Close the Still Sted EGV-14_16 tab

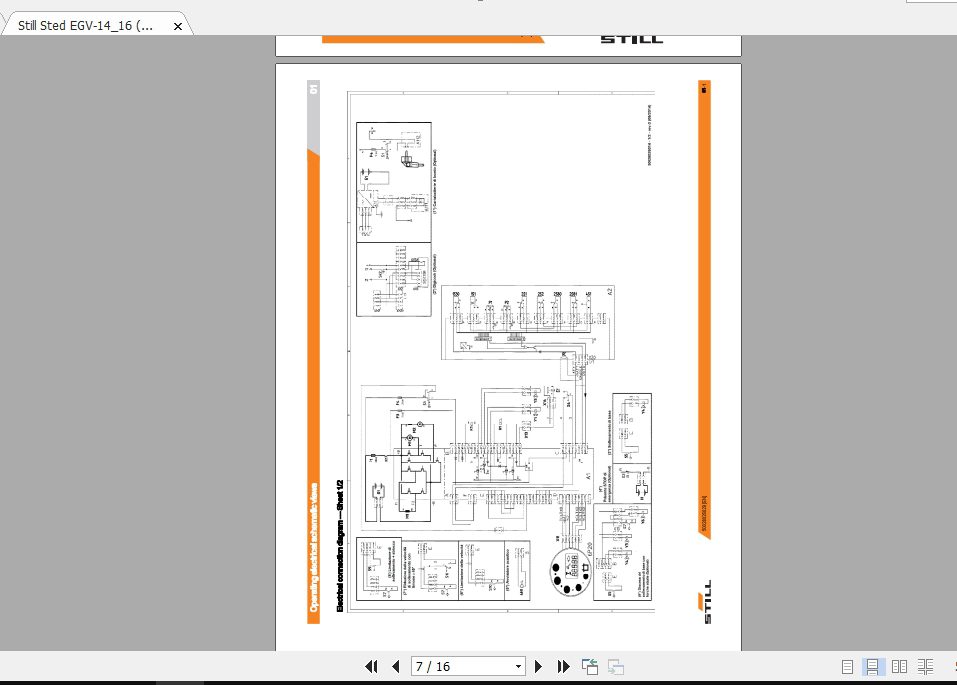(178, 26)
